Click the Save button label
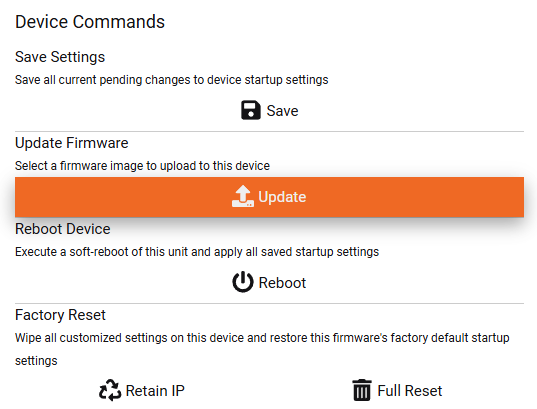 point(282,111)
